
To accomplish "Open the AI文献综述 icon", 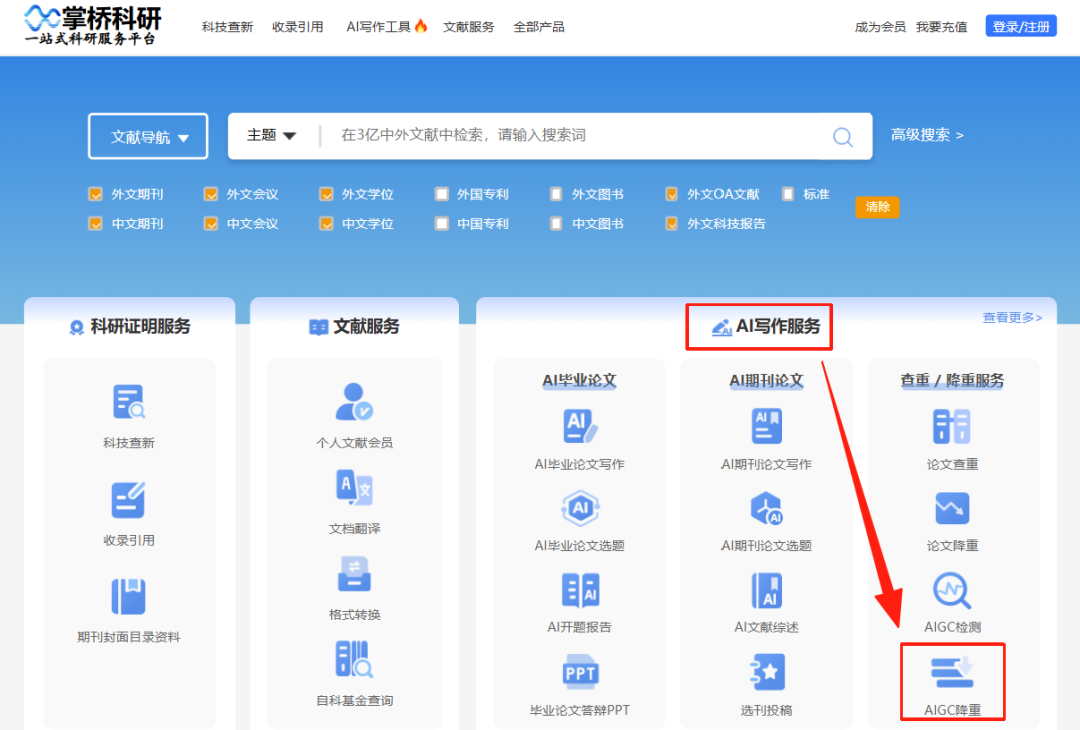I will coord(767,590).
